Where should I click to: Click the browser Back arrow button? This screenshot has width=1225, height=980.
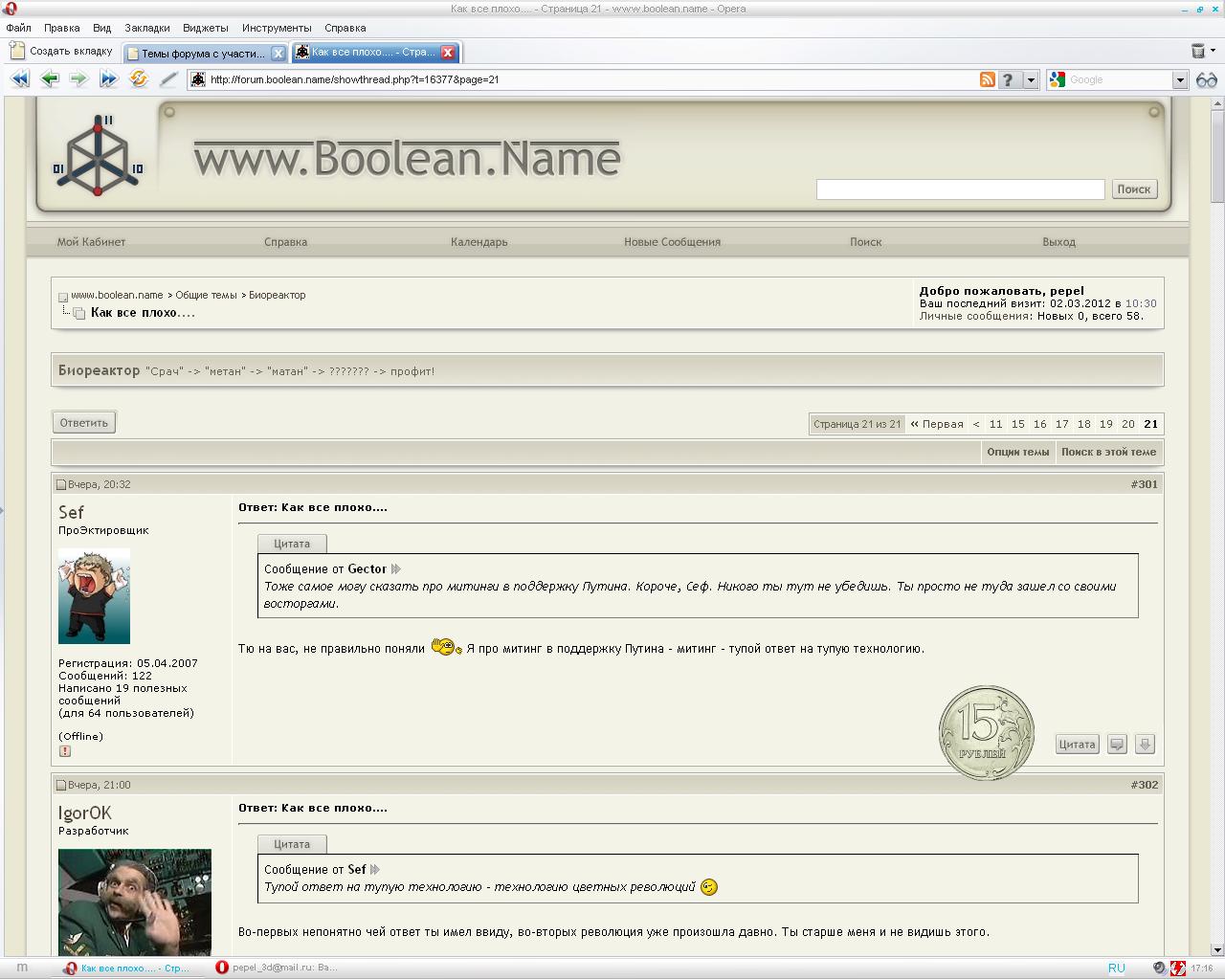[49, 79]
